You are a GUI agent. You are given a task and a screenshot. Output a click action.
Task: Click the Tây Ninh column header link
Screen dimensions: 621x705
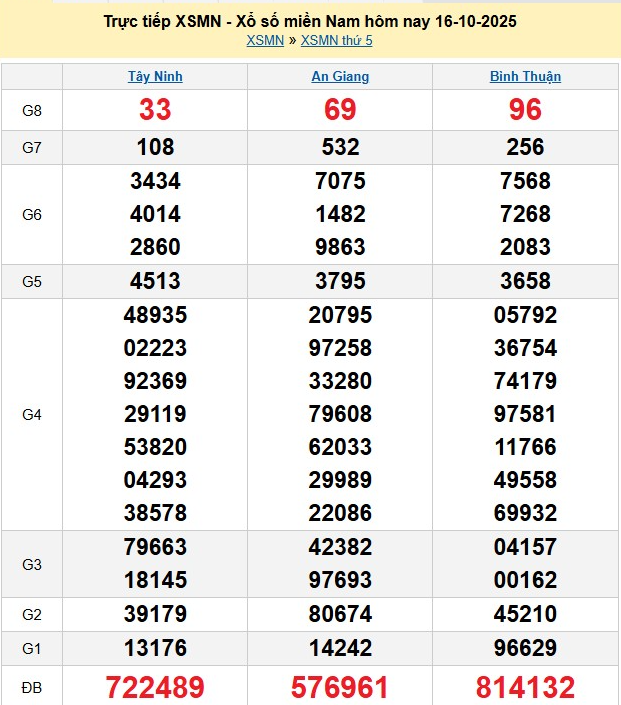tap(155, 77)
